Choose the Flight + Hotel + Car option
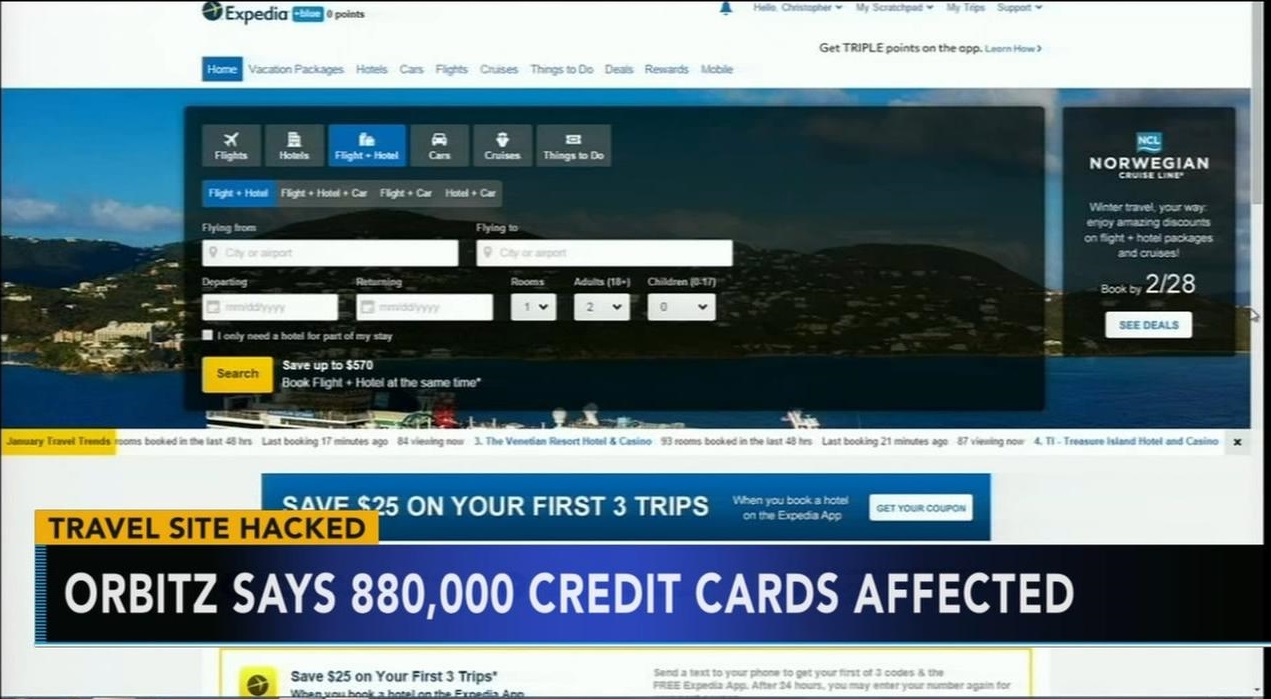This screenshot has height=699, width=1271. pyautogui.click(x=324, y=193)
